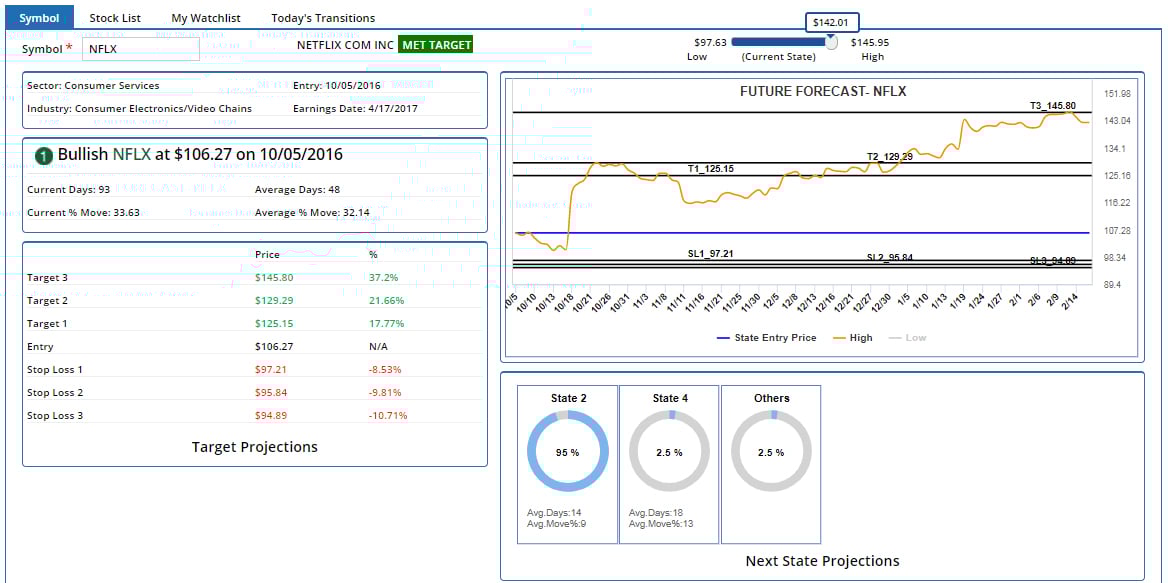Switch to the Symbol tab
The image size is (1170, 583).
click(x=39, y=18)
